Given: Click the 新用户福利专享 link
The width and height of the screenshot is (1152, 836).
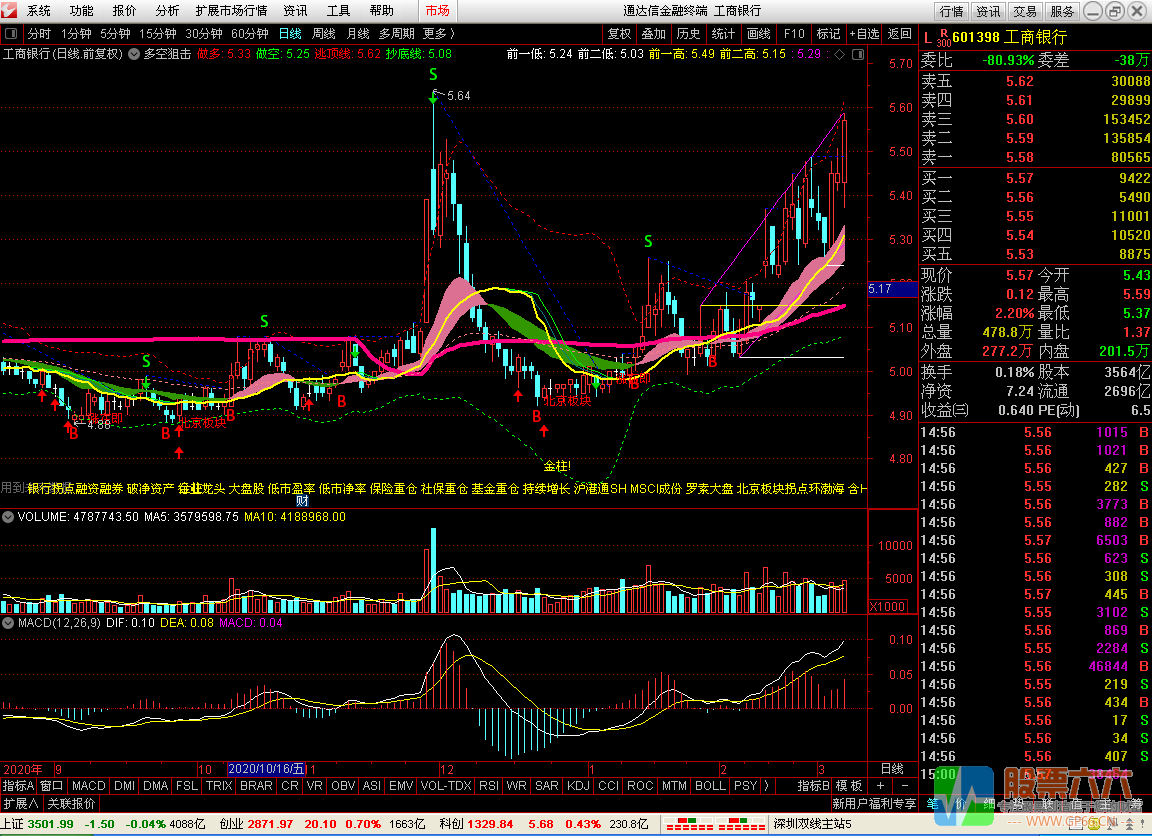Looking at the screenshot, I should tap(874, 804).
